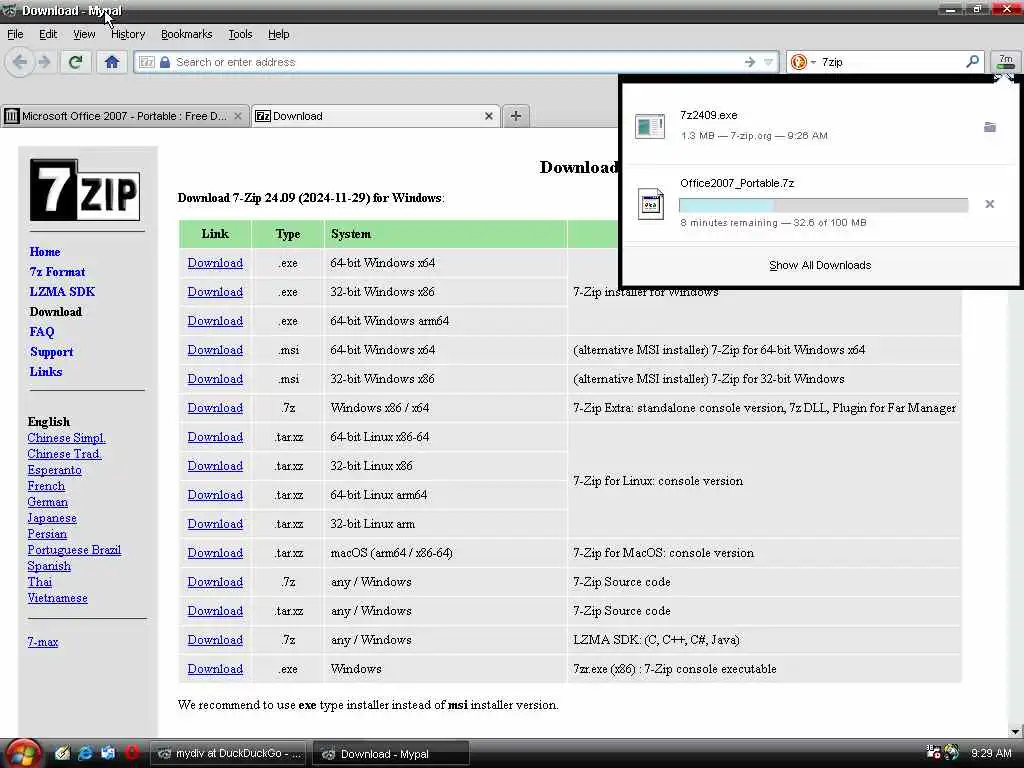Viewport: 1024px width, 768px height.
Task: Open the Links sidebar link
Action: [46, 372]
